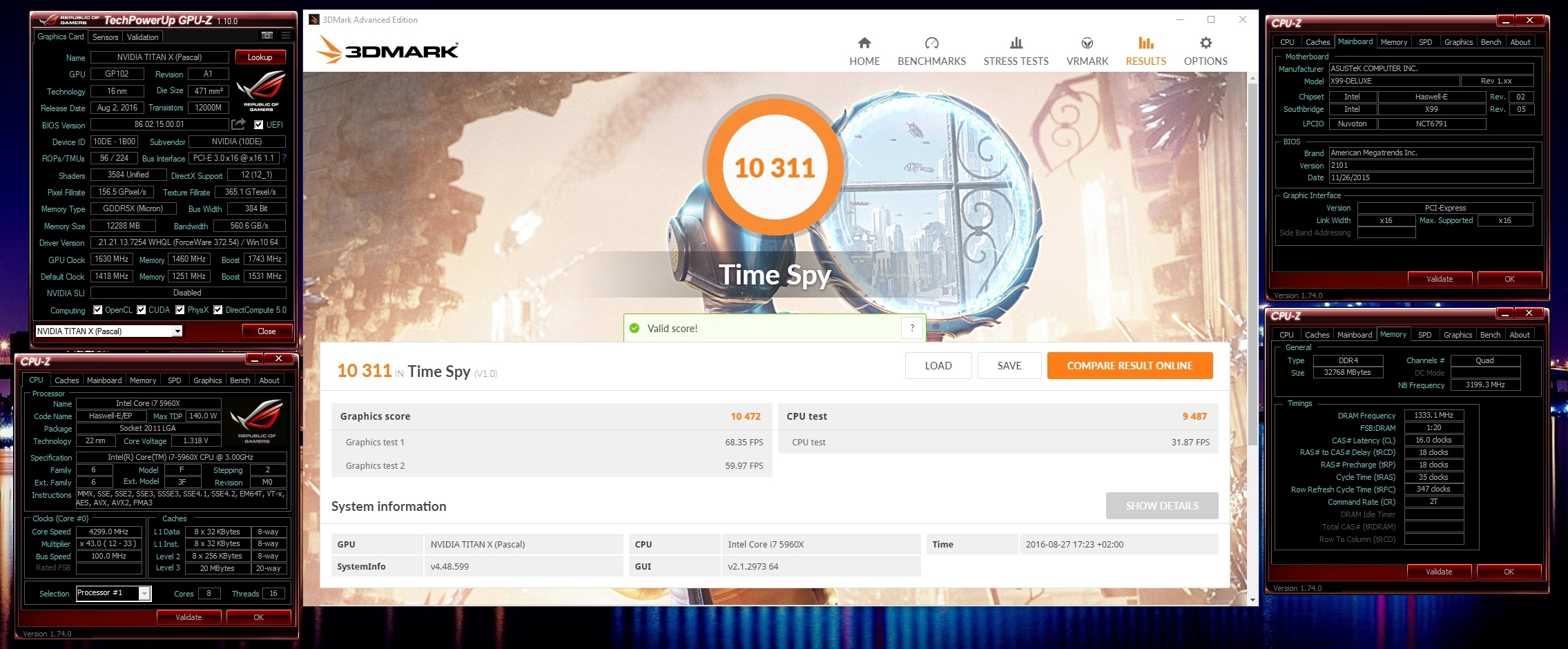
Task: Minimize the CPU-Z CPU window
Action: pyautogui.click(x=255, y=358)
